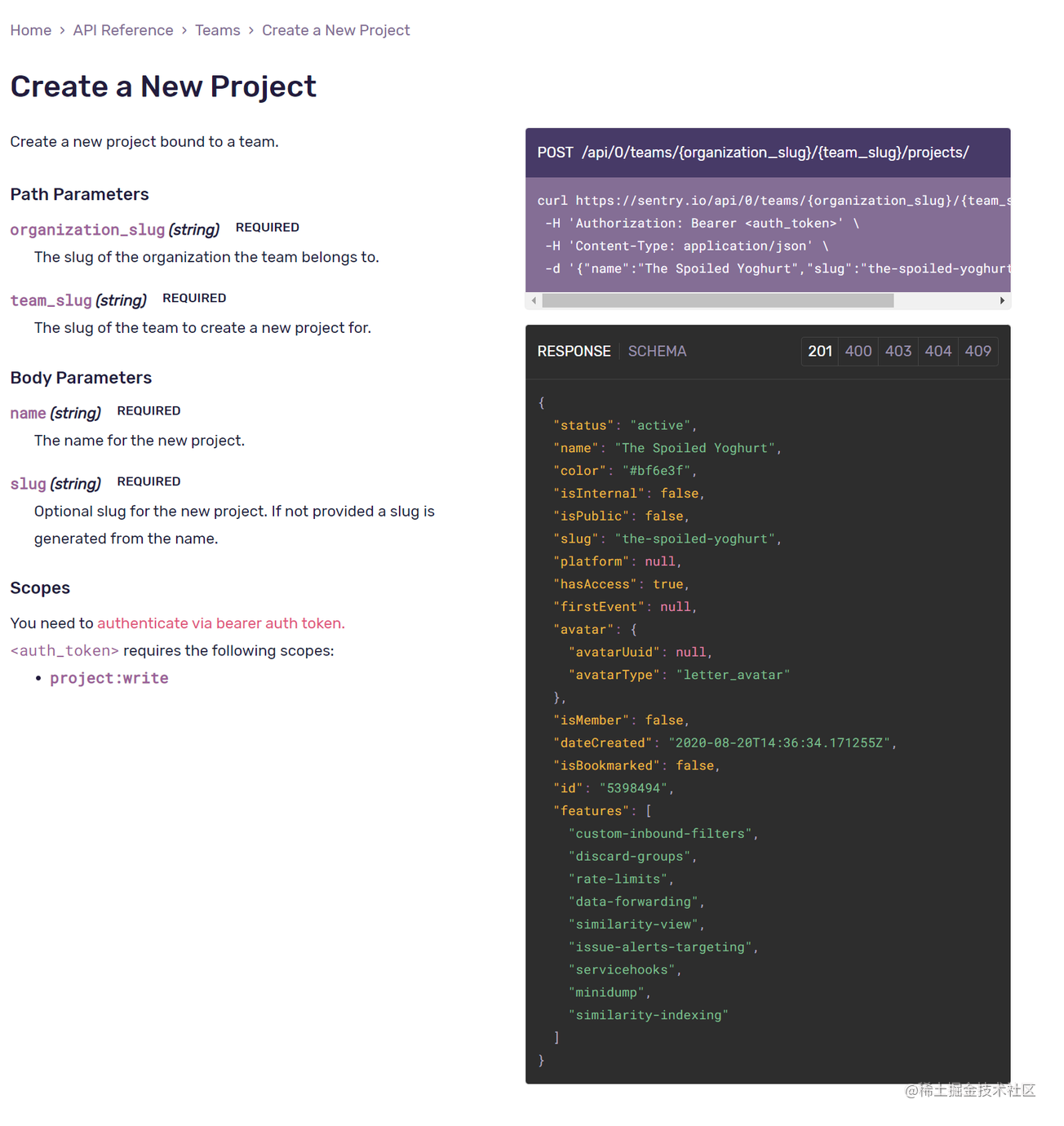The image size is (1064, 1126).
Task: Click the horizontal scrollbar thumb of code block
Action: click(x=717, y=300)
